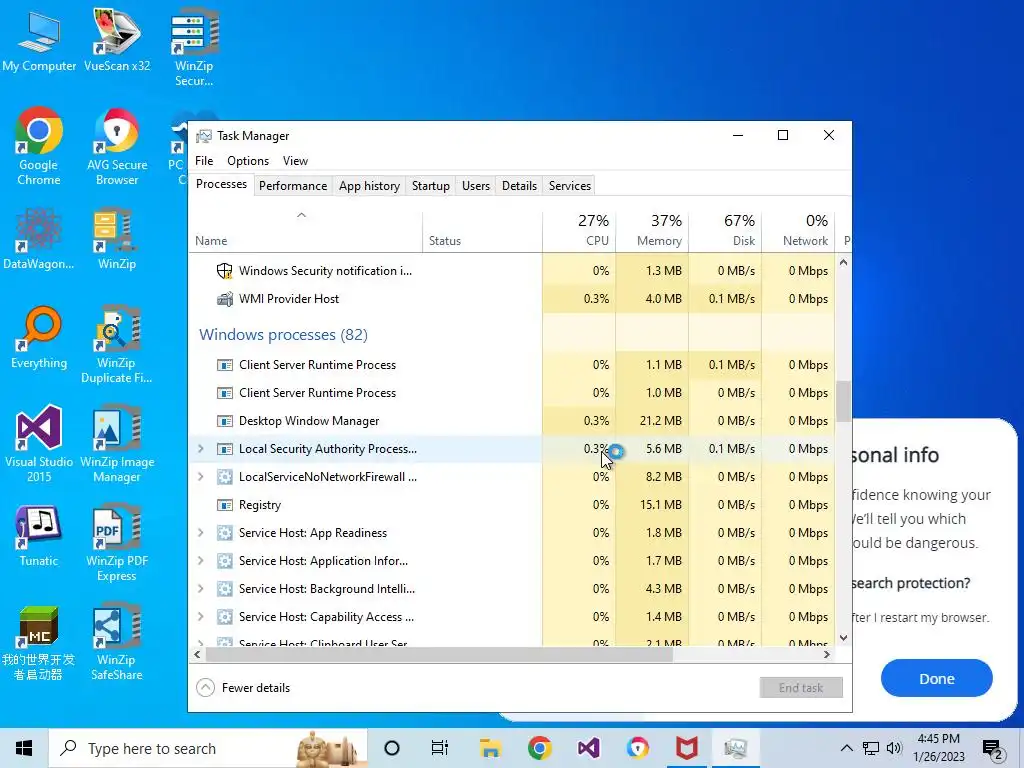The width and height of the screenshot is (1024, 768).
Task: Open Task View on the taskbar
Action: (440, 748)
